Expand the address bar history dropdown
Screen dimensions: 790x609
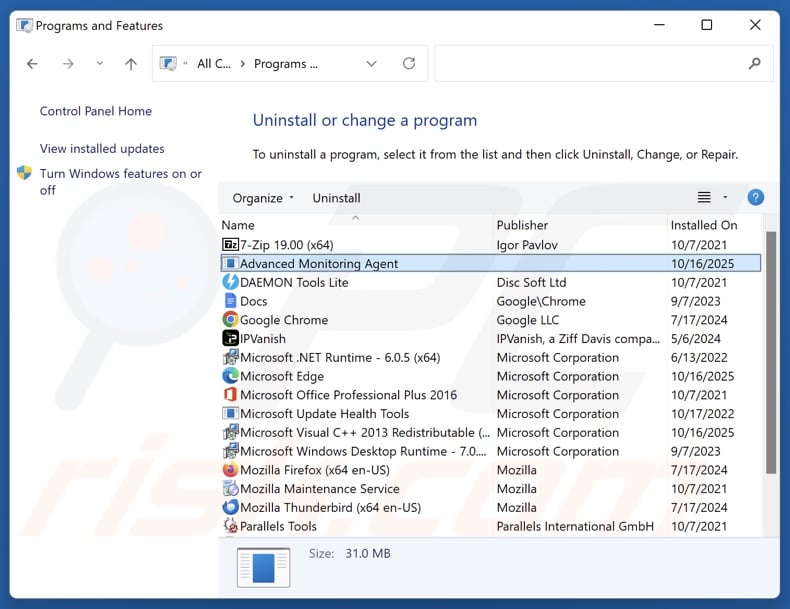coord(372,64)
